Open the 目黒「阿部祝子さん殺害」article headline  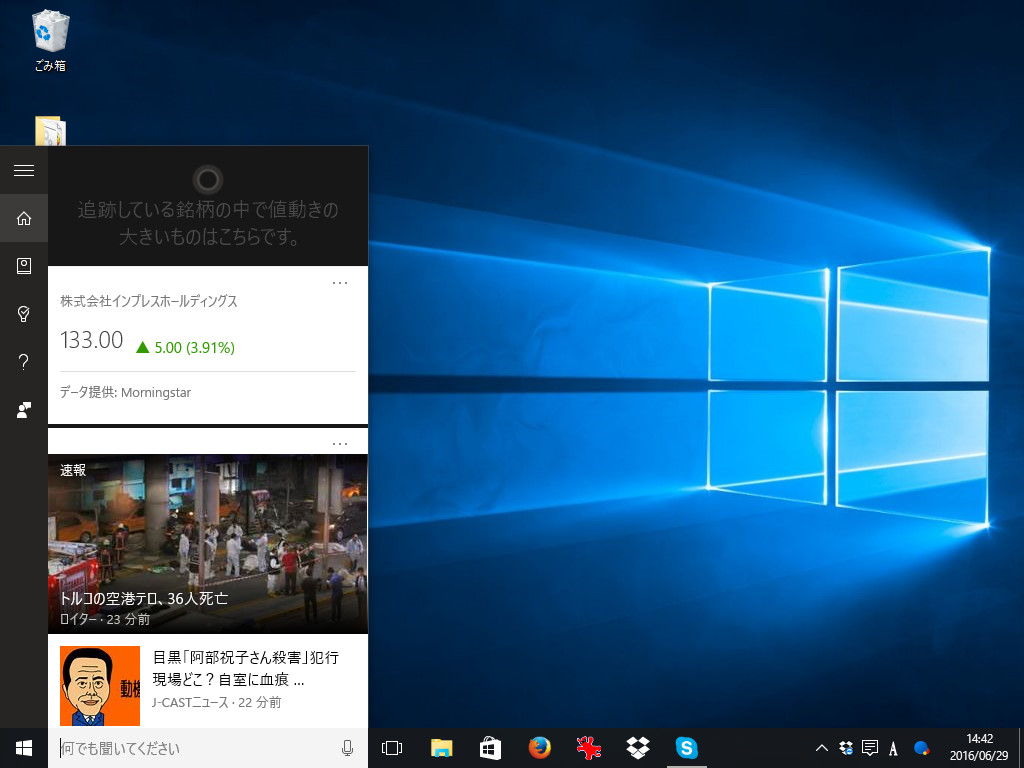246,668
